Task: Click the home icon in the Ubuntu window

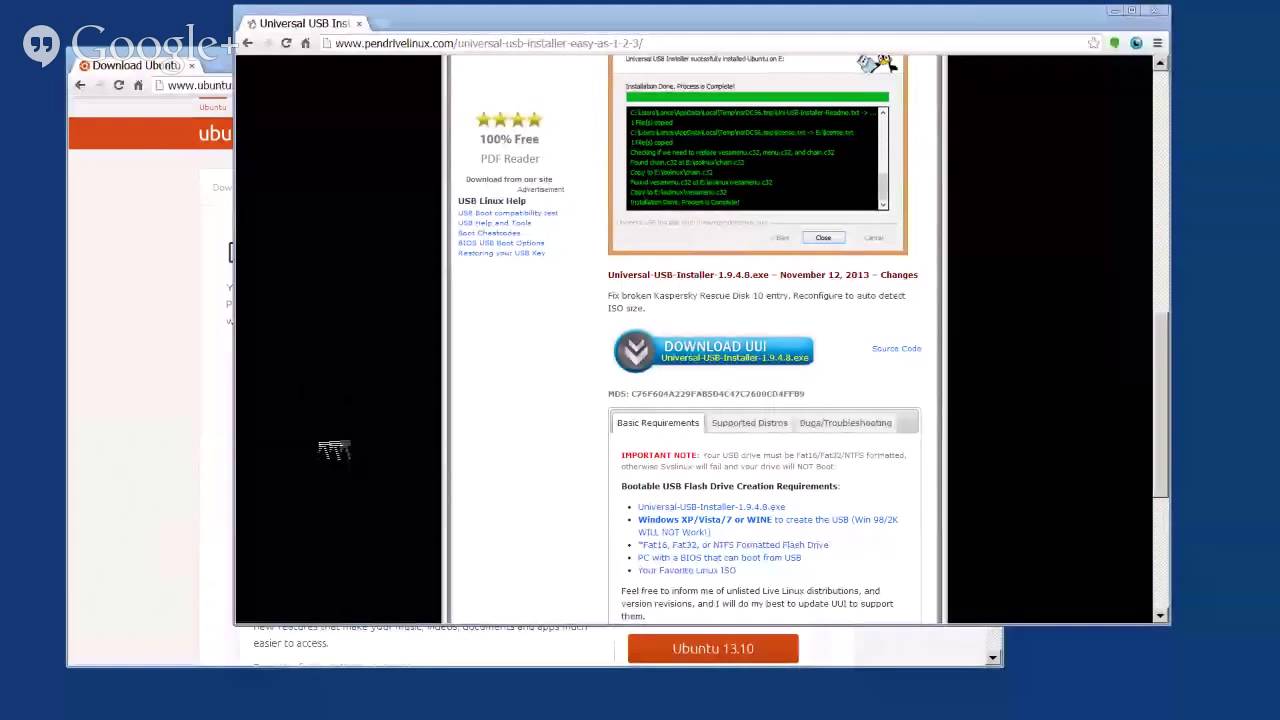Action: point(138,85)
